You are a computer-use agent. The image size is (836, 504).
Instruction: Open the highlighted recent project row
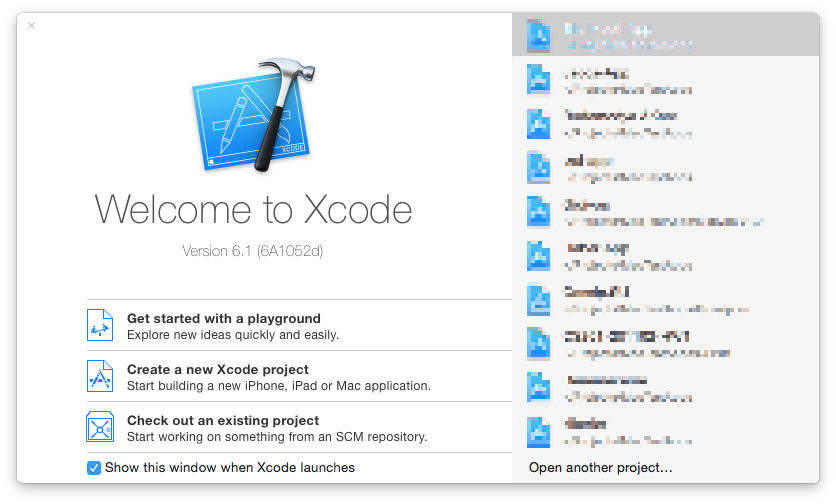pyautogui.click(x=665, y=35)
